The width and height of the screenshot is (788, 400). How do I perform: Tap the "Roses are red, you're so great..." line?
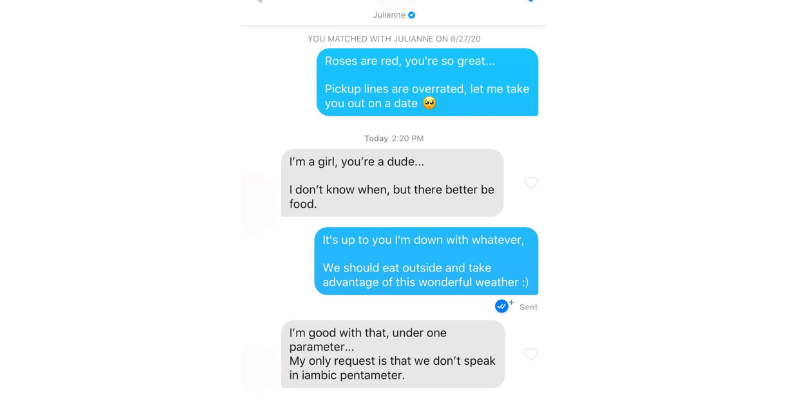tap(410, 61)
